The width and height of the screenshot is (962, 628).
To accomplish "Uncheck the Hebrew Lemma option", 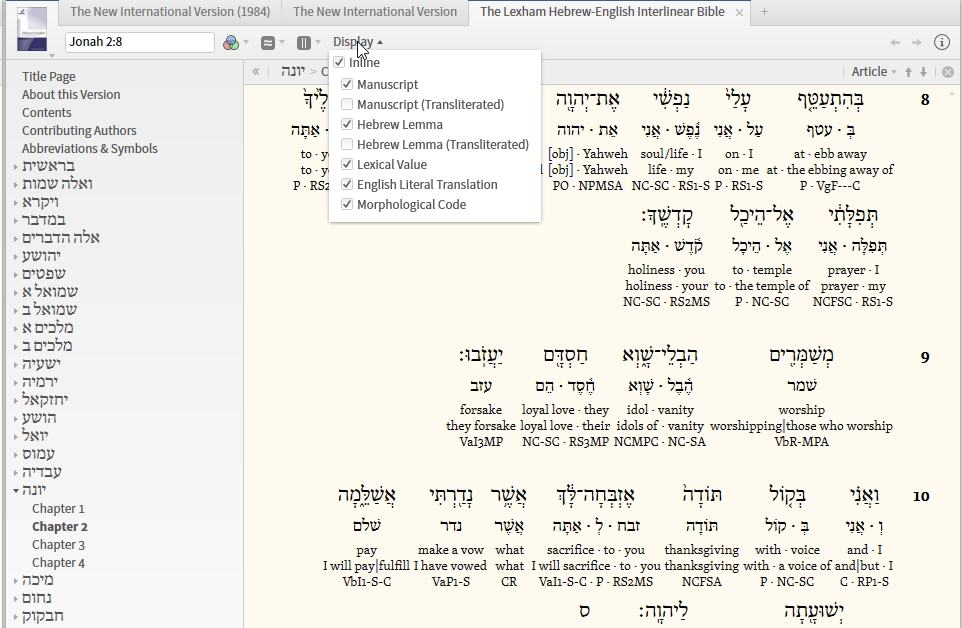I will pos(347,124).
